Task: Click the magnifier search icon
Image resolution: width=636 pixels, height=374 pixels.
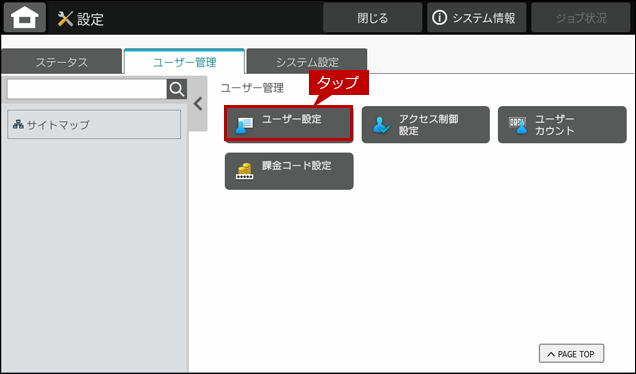Action: 177,89
